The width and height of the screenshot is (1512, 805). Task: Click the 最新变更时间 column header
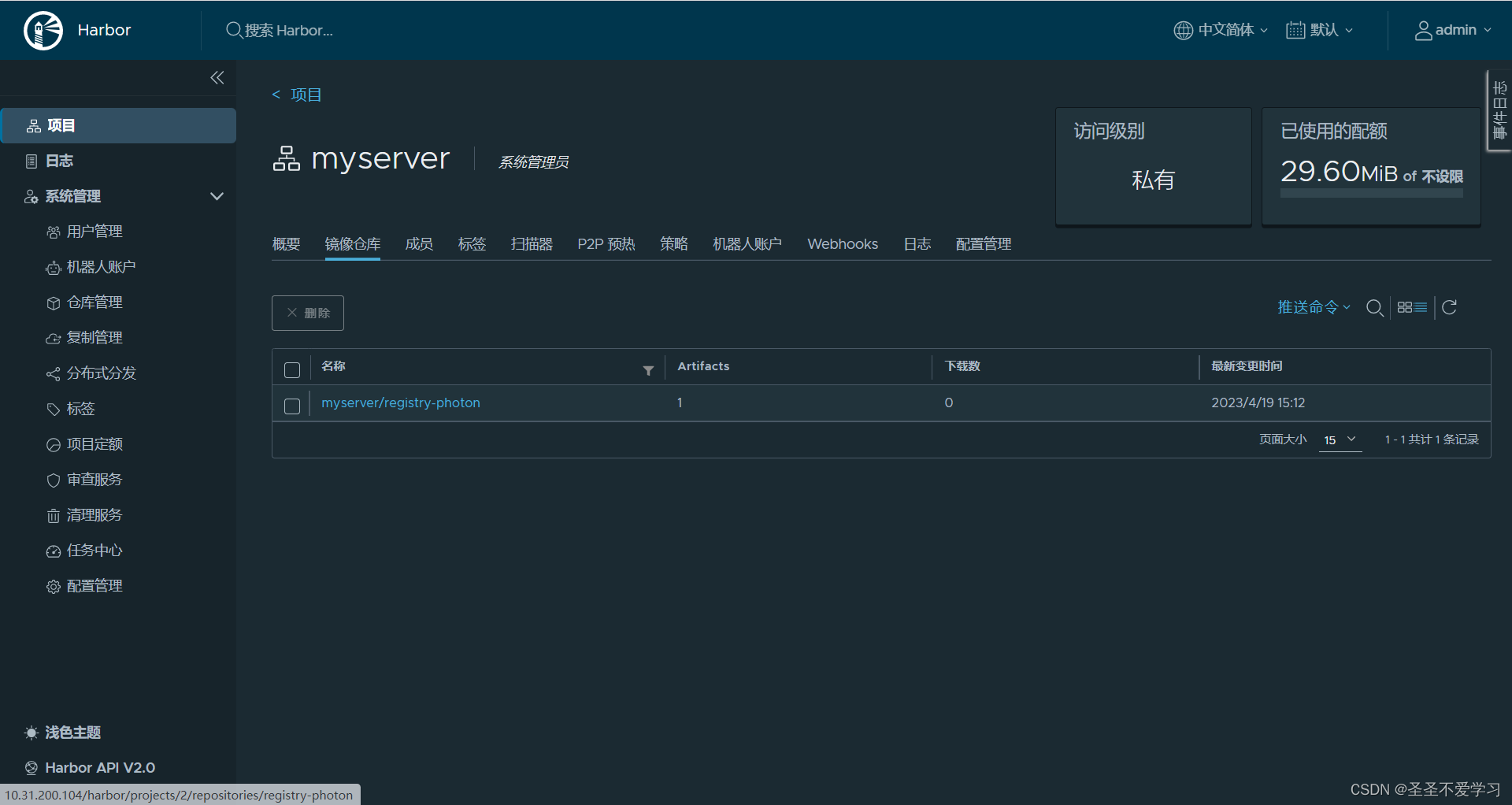coord(1247,366)
